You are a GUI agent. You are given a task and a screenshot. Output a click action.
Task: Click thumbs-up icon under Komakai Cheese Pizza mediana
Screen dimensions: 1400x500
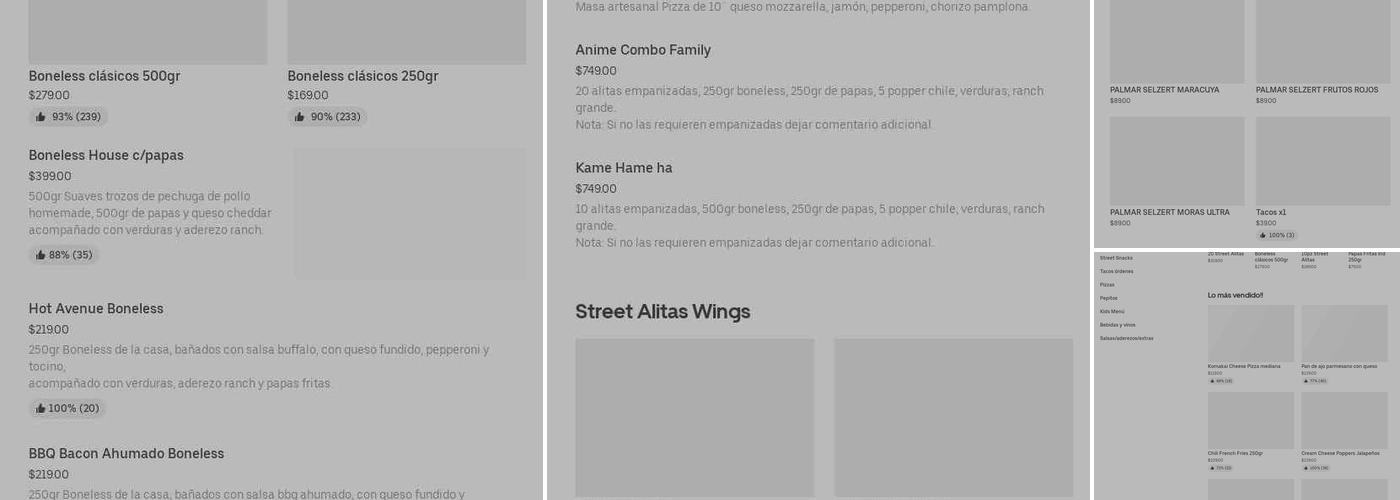click(x=1211, y=381)
